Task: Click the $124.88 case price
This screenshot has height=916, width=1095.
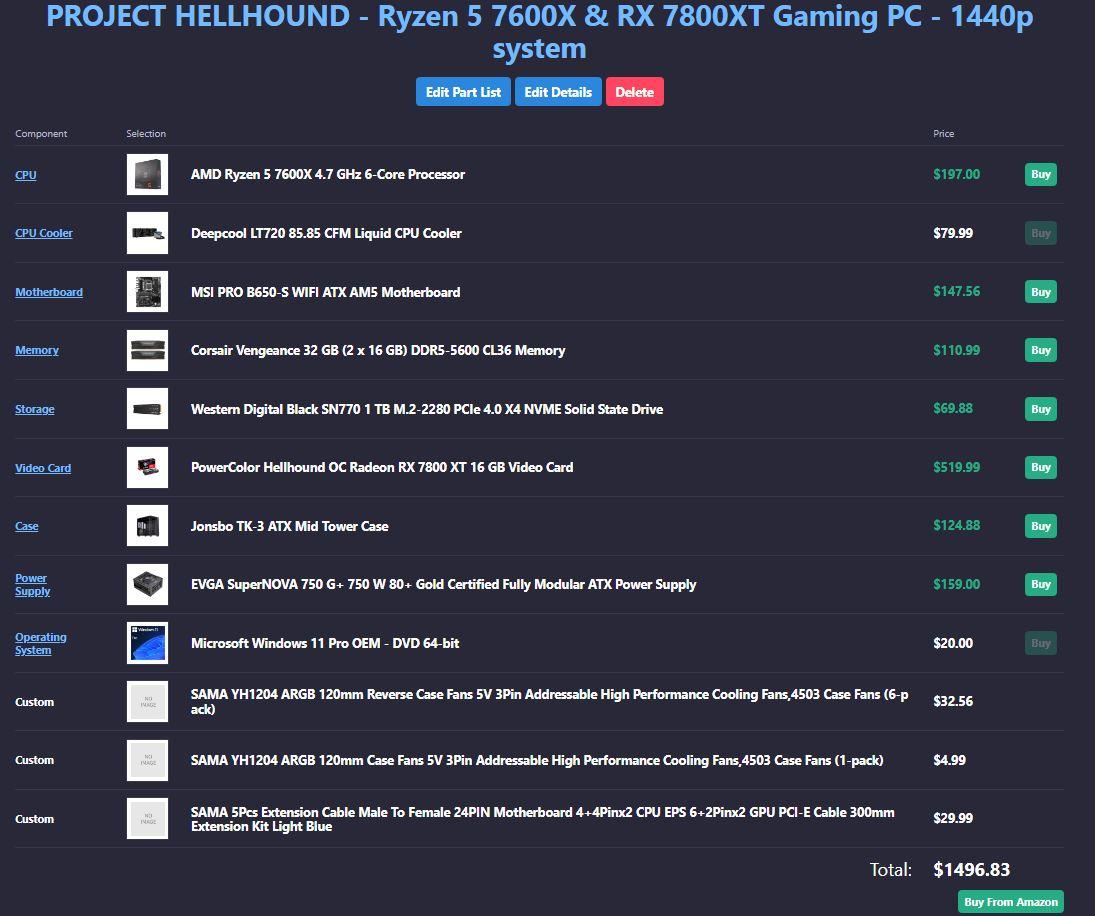Action: click(x=956, y=525)
